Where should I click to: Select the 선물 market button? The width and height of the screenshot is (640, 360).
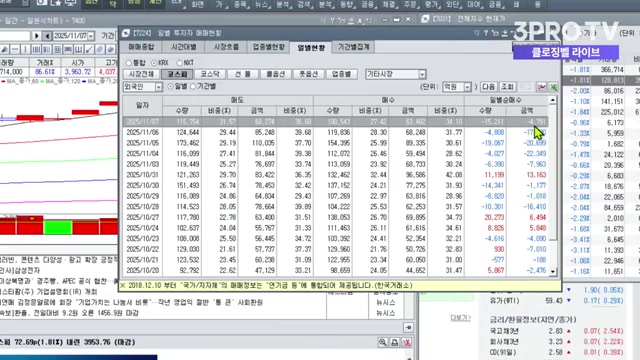tap(242, 74)
